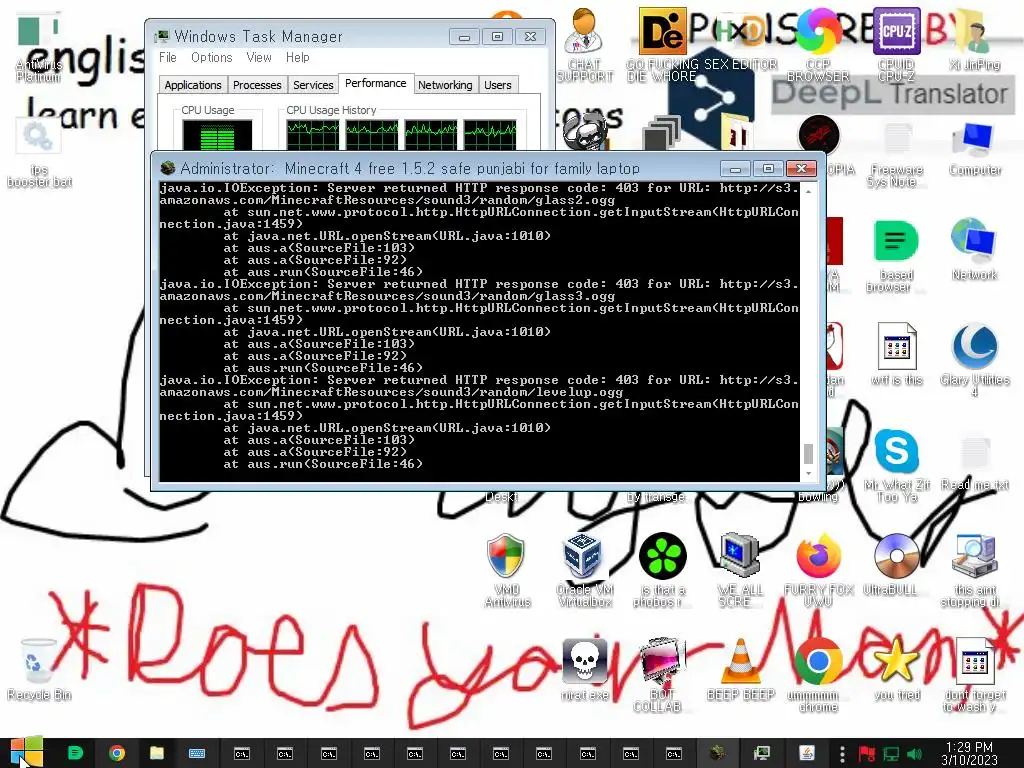Show hidden tray icons via the dots
The image size is (1024, 768).
(842, 754)
